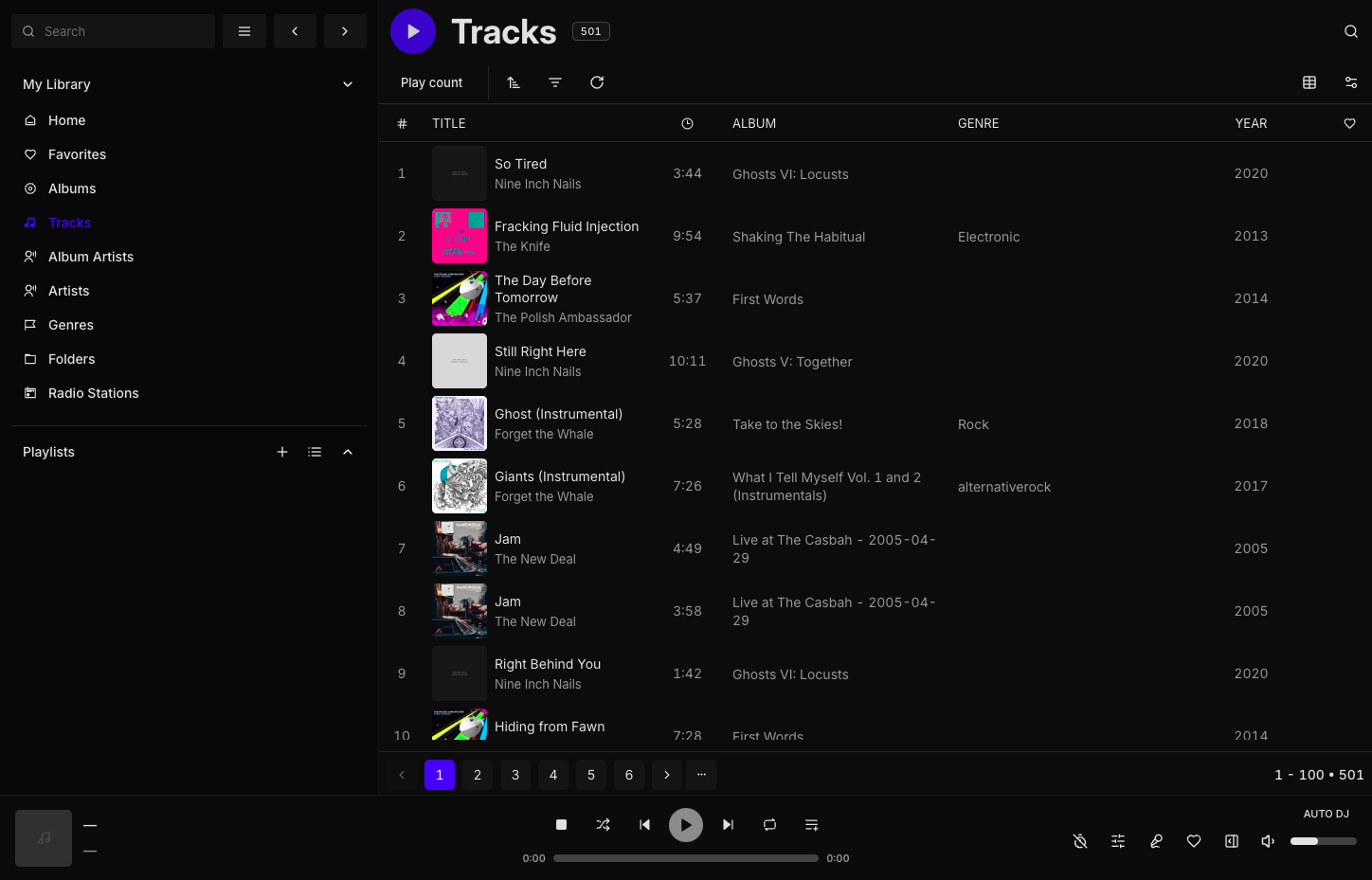Go forward with the right arrow
Screen dimensions: 1372x880
(345, 31)
